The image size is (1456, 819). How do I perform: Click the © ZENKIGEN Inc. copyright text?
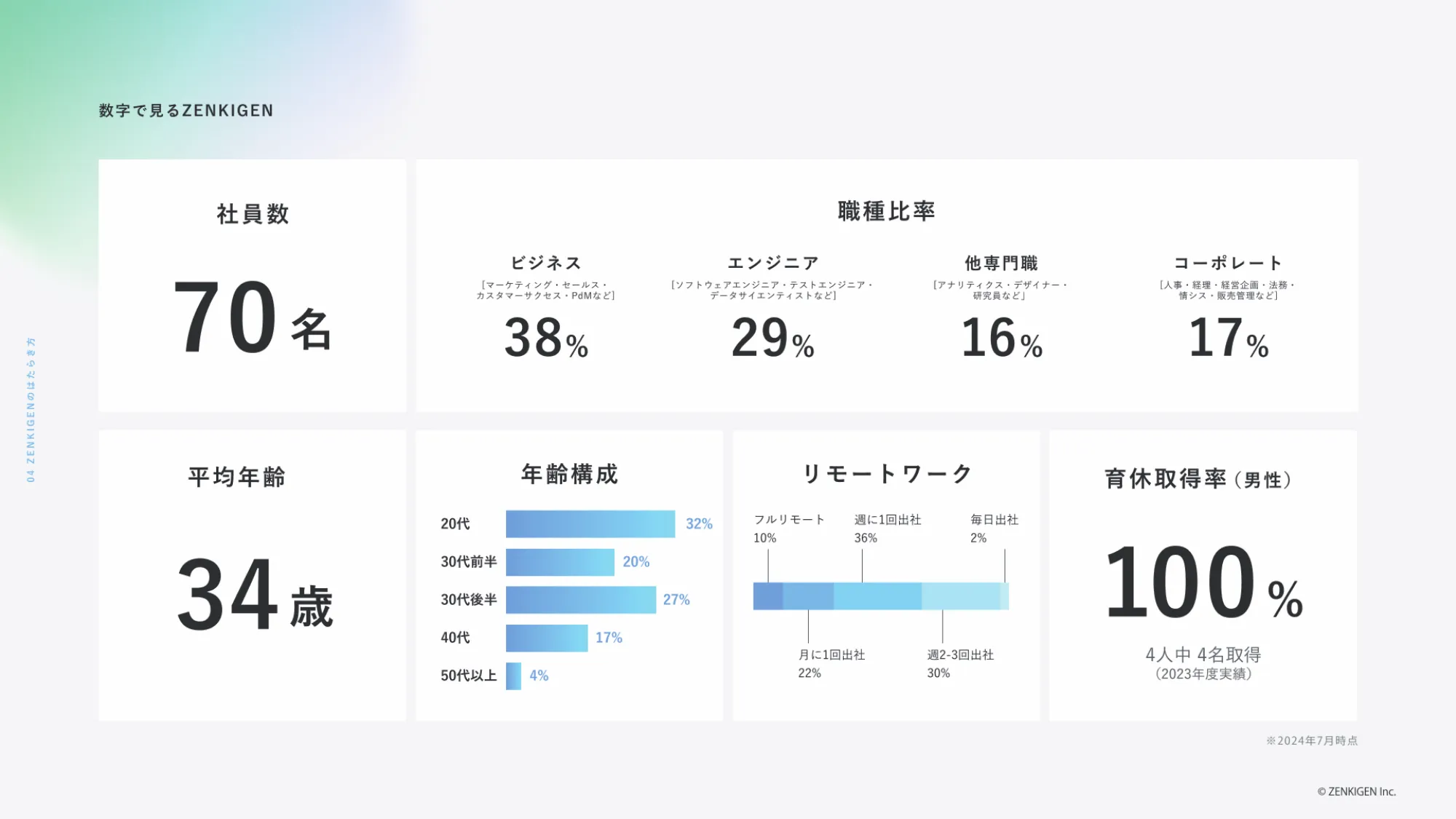point(1357,791)
